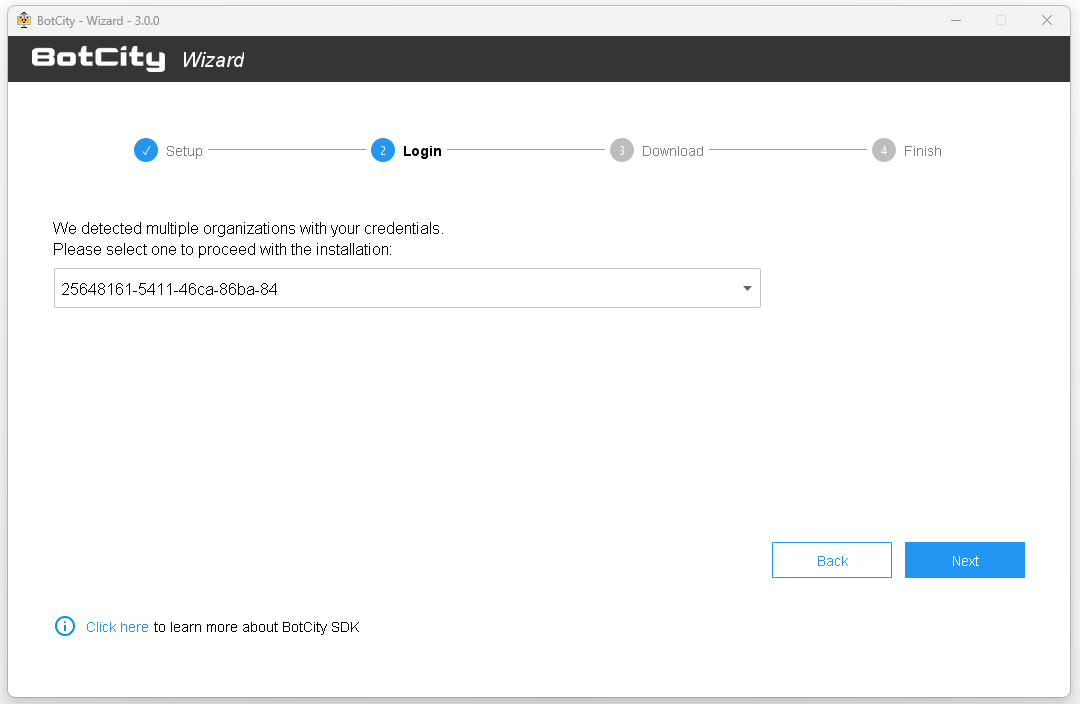This screenshot has width=1080, height=704.
Task: Click the Download step circle icon
Action: pos(622,150)
